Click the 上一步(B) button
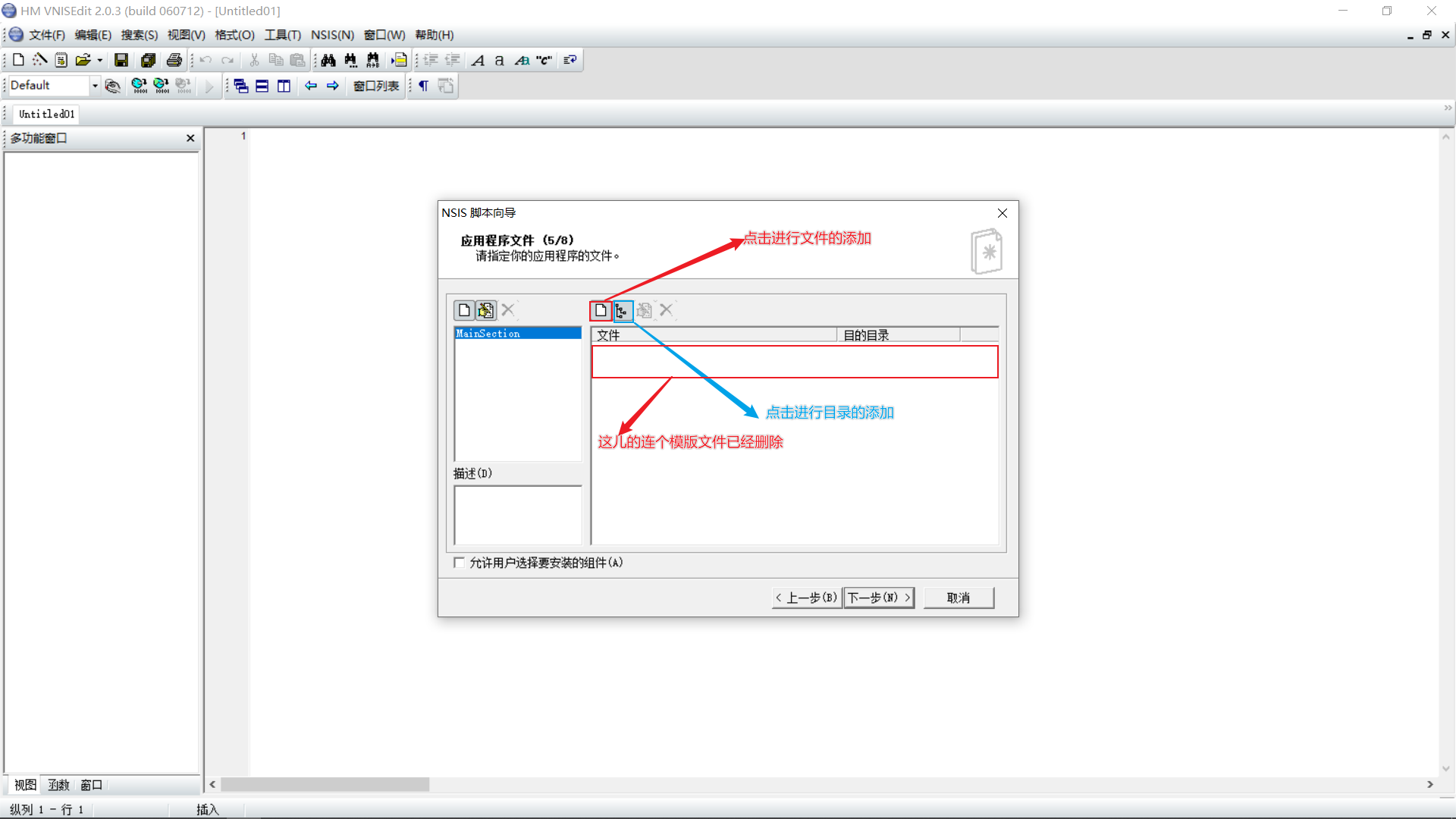This screenshot has height=819, width=1456. pos(807,598)
